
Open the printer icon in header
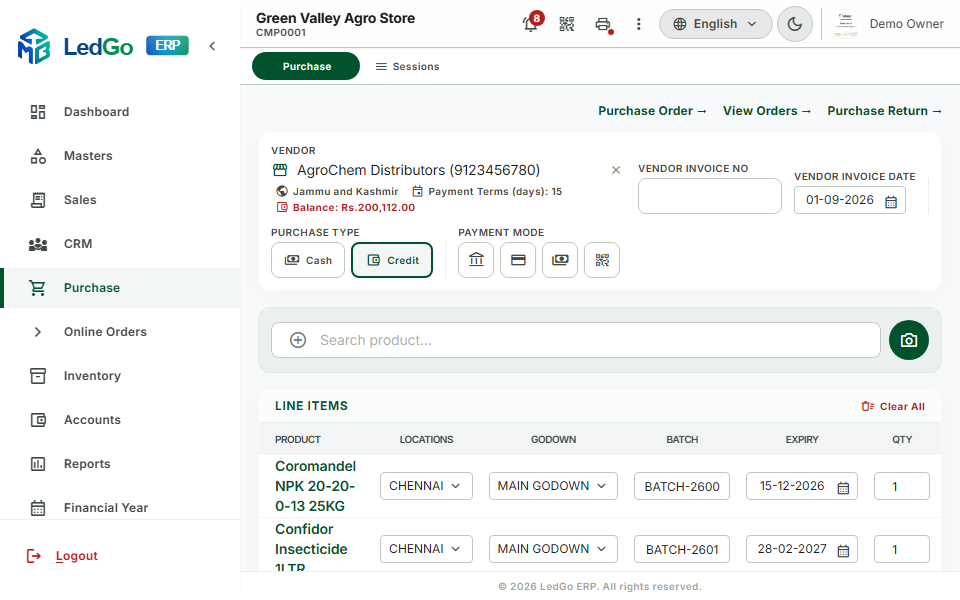603,24
